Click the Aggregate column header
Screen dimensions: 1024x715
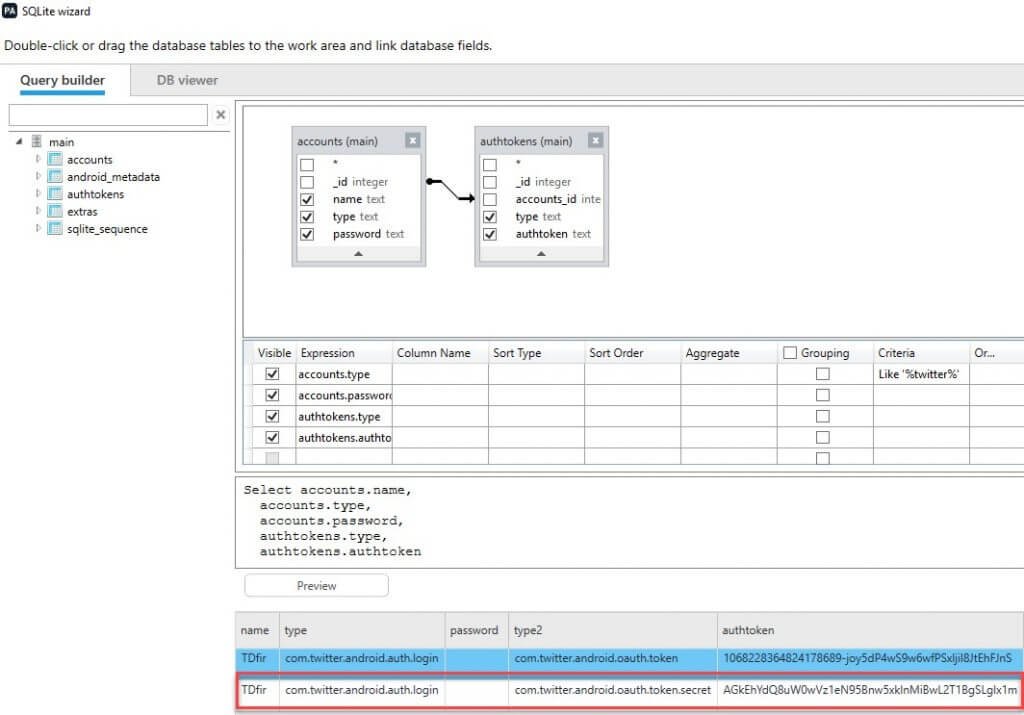[729, 353]
